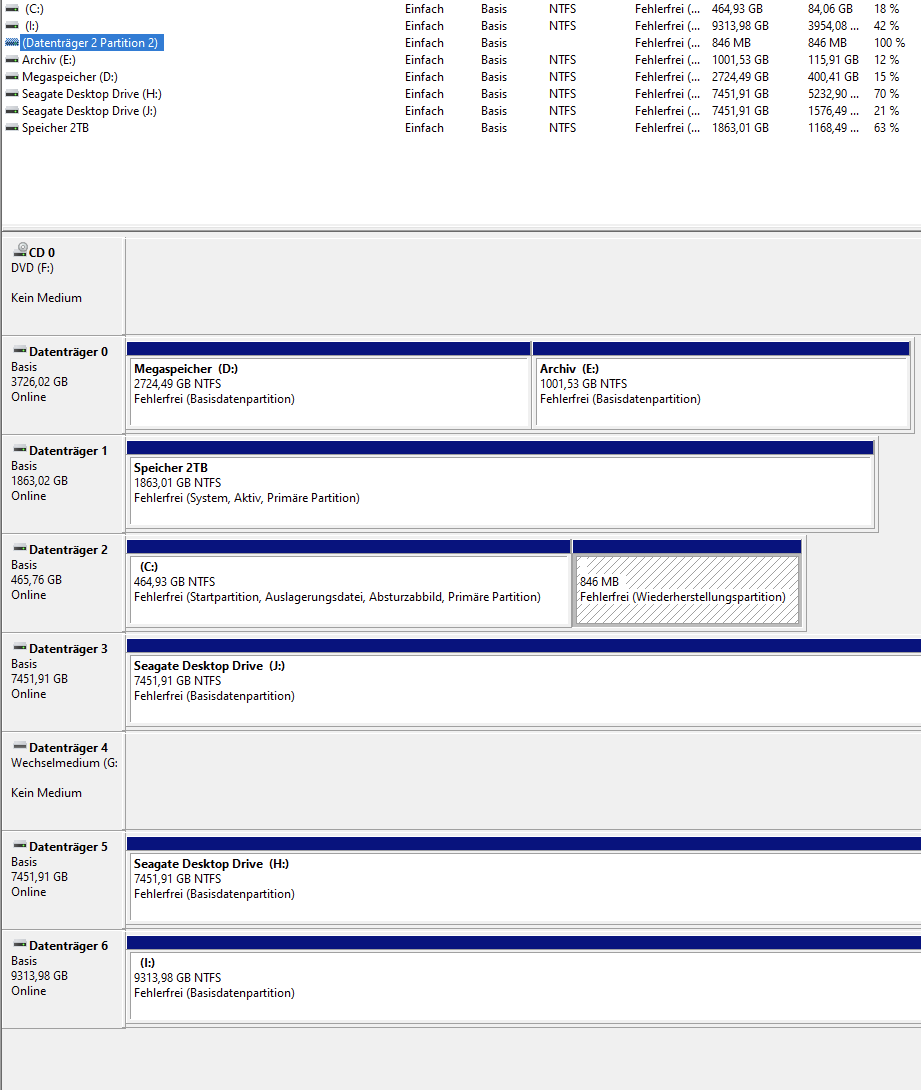Click 'DVD (F:)' label under CD 0
The height and width of the screenshot is (1090, 921).
(32, 268)
